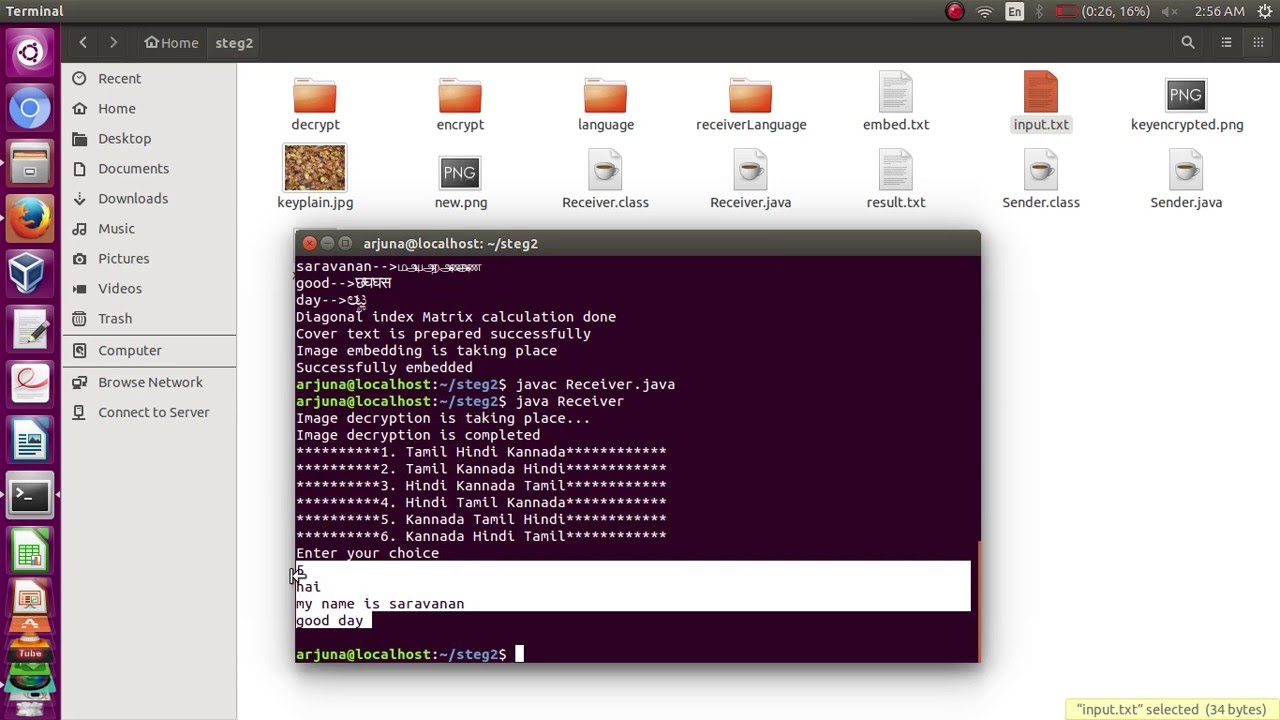Launch Firefox from the Ubuntu launcher
Screen dimensions: 1280x720
[29, 218]
